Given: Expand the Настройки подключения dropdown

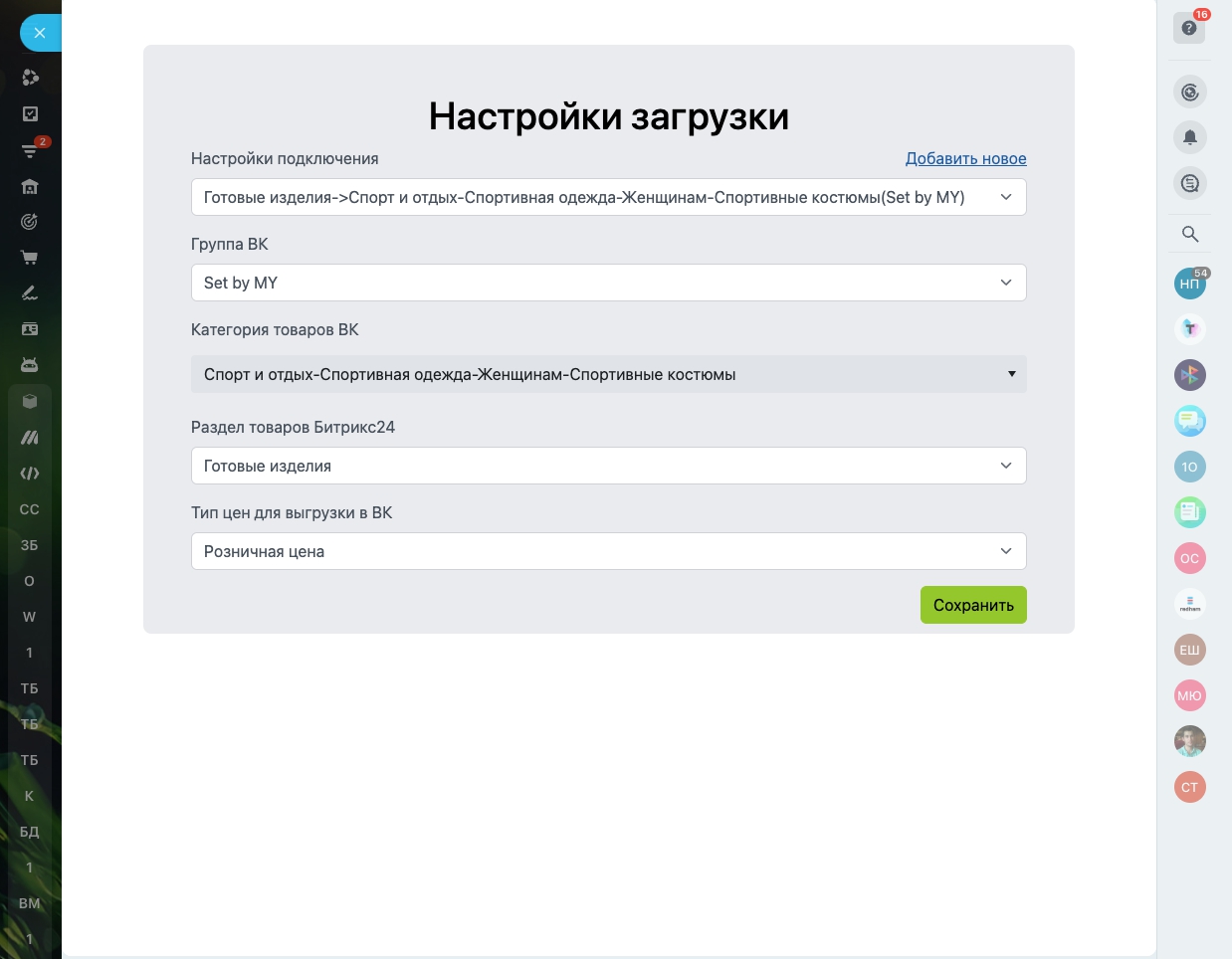Looking at the screenshot, I should [609, 197].
